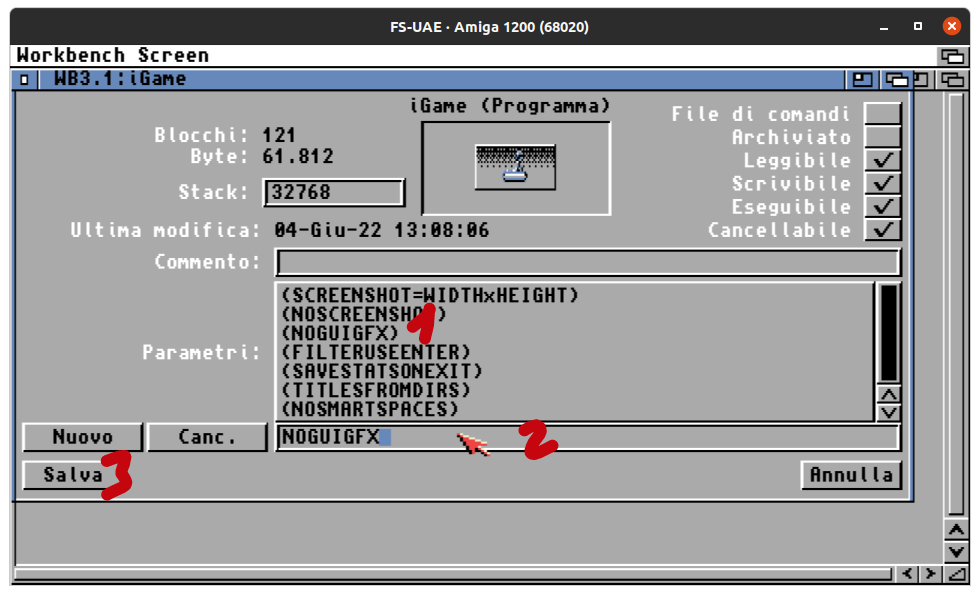
Task: Uncheck the Scrivibile protection bit
Action: [x=882, y=183]
